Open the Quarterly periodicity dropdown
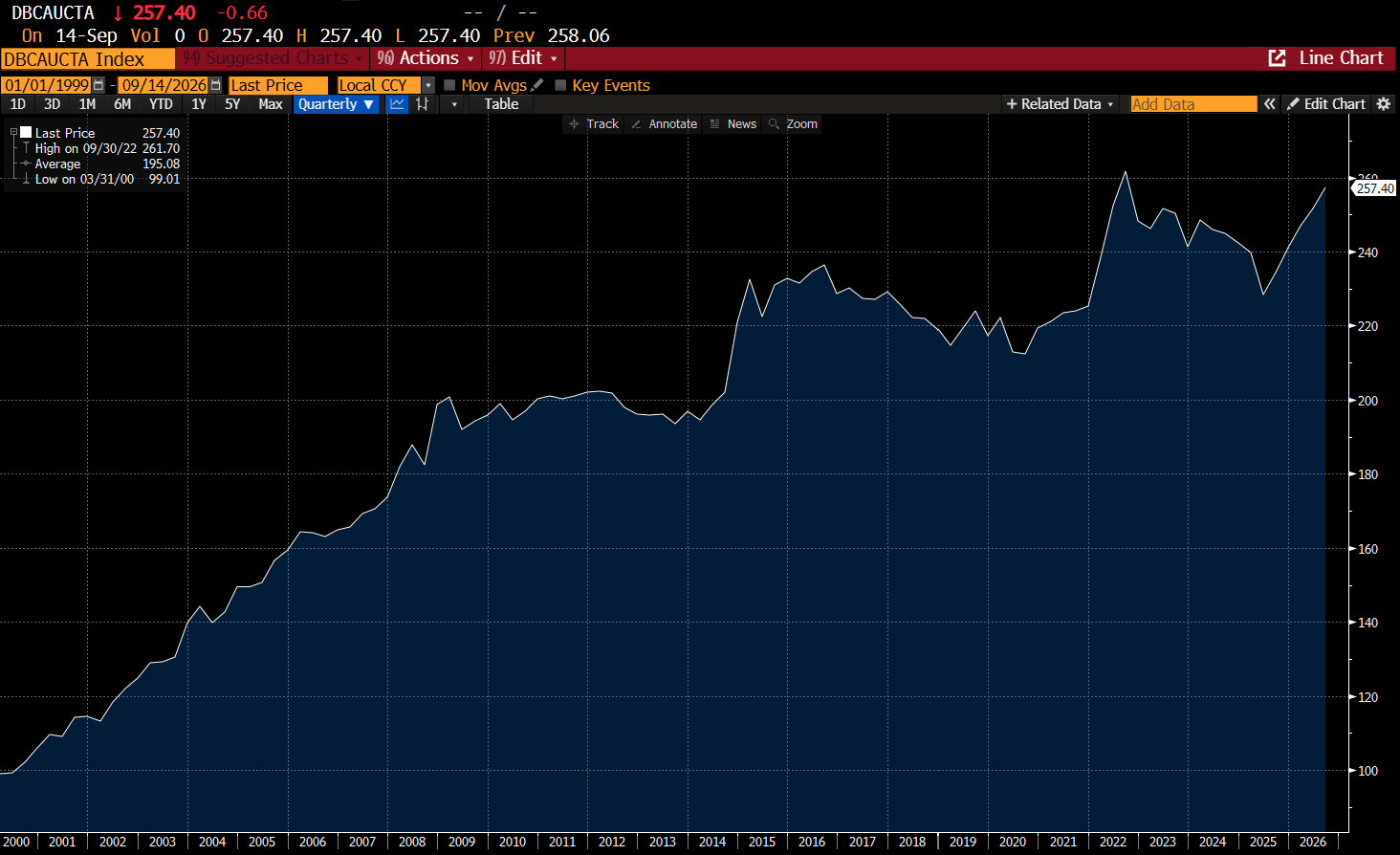The image size is (1400, 855). click(x=336, y=104)
